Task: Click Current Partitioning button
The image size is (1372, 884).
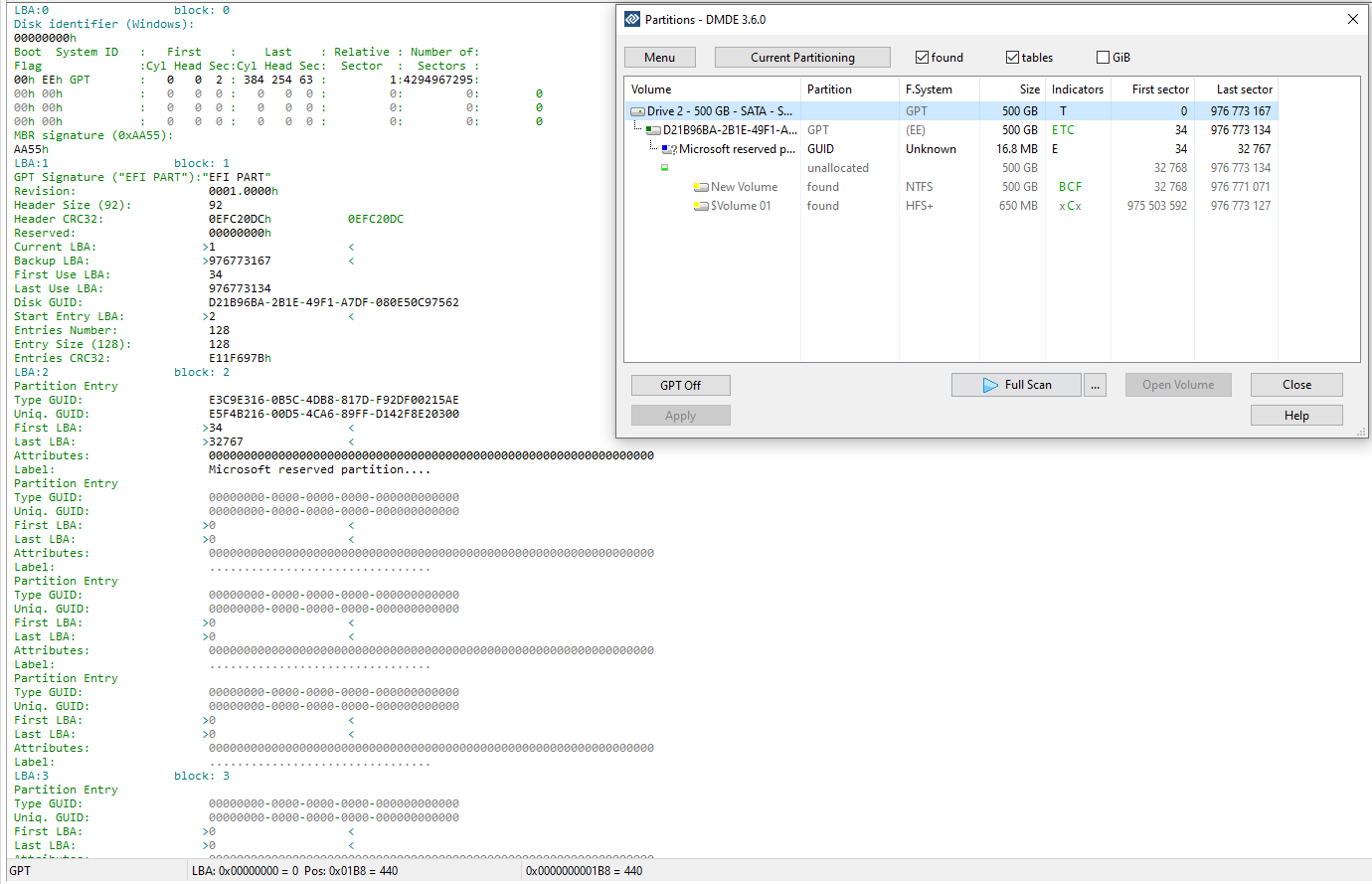Action: [802, 58]
